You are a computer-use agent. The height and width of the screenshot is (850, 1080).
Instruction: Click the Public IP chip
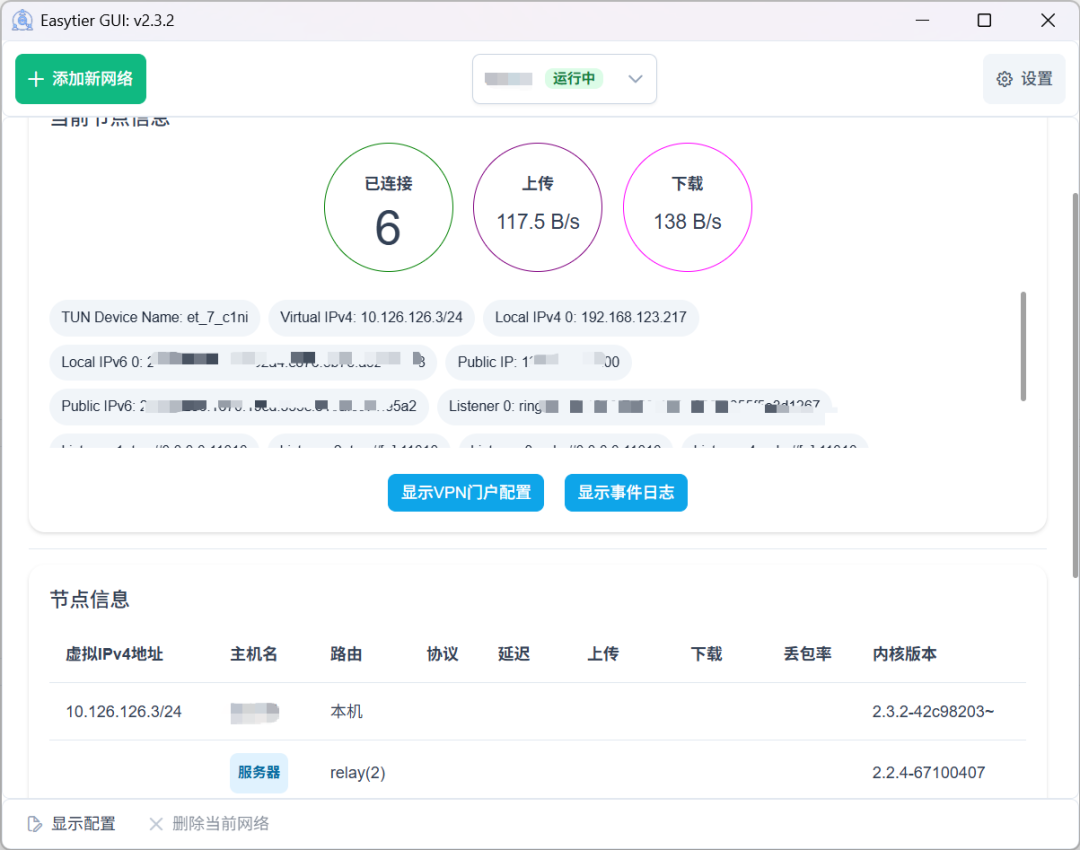(x=539, y=362)
